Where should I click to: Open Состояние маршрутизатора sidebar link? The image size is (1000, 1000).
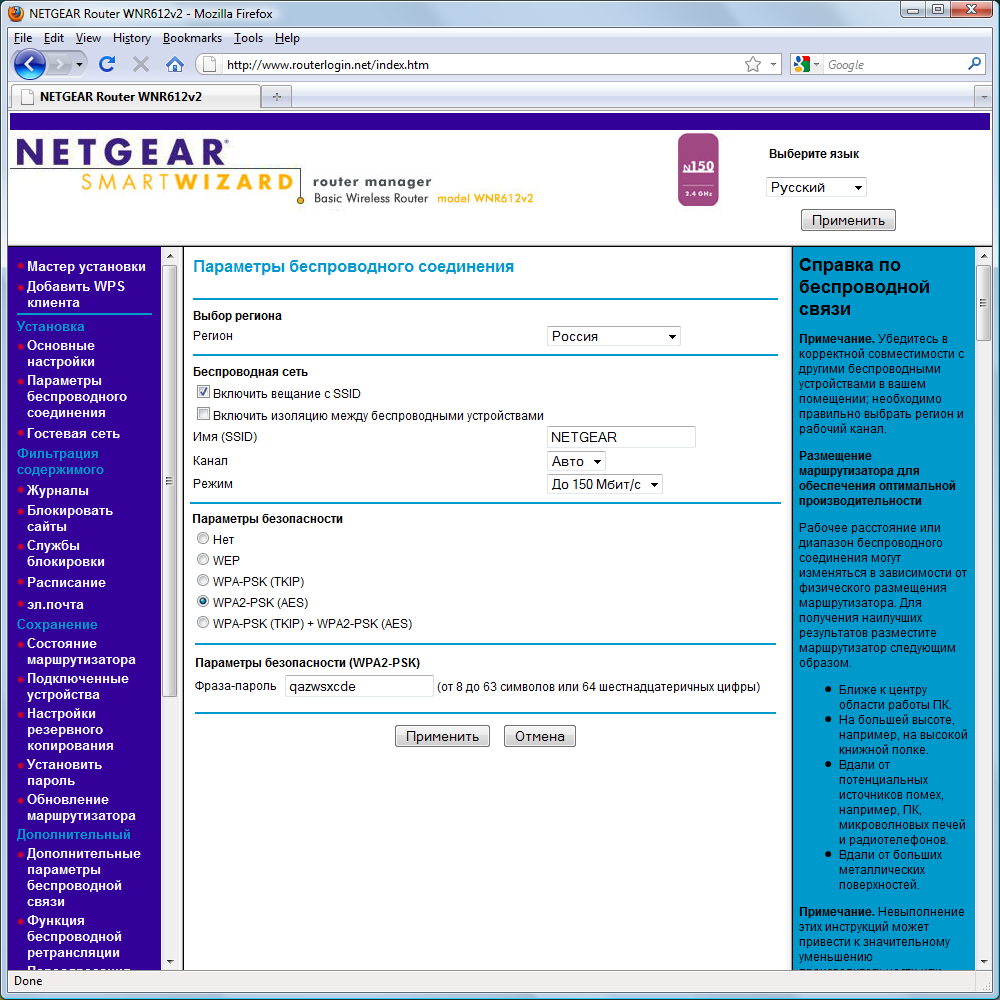pyautogui.click(x=81, y=652)
